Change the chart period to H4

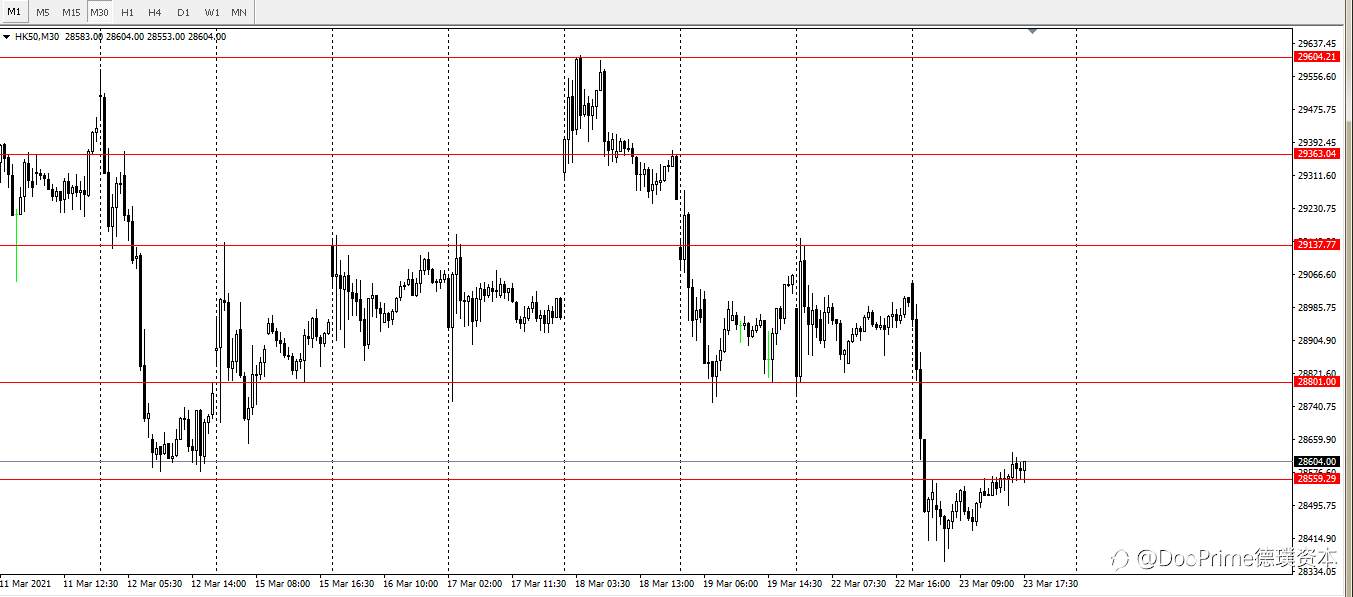155,12
